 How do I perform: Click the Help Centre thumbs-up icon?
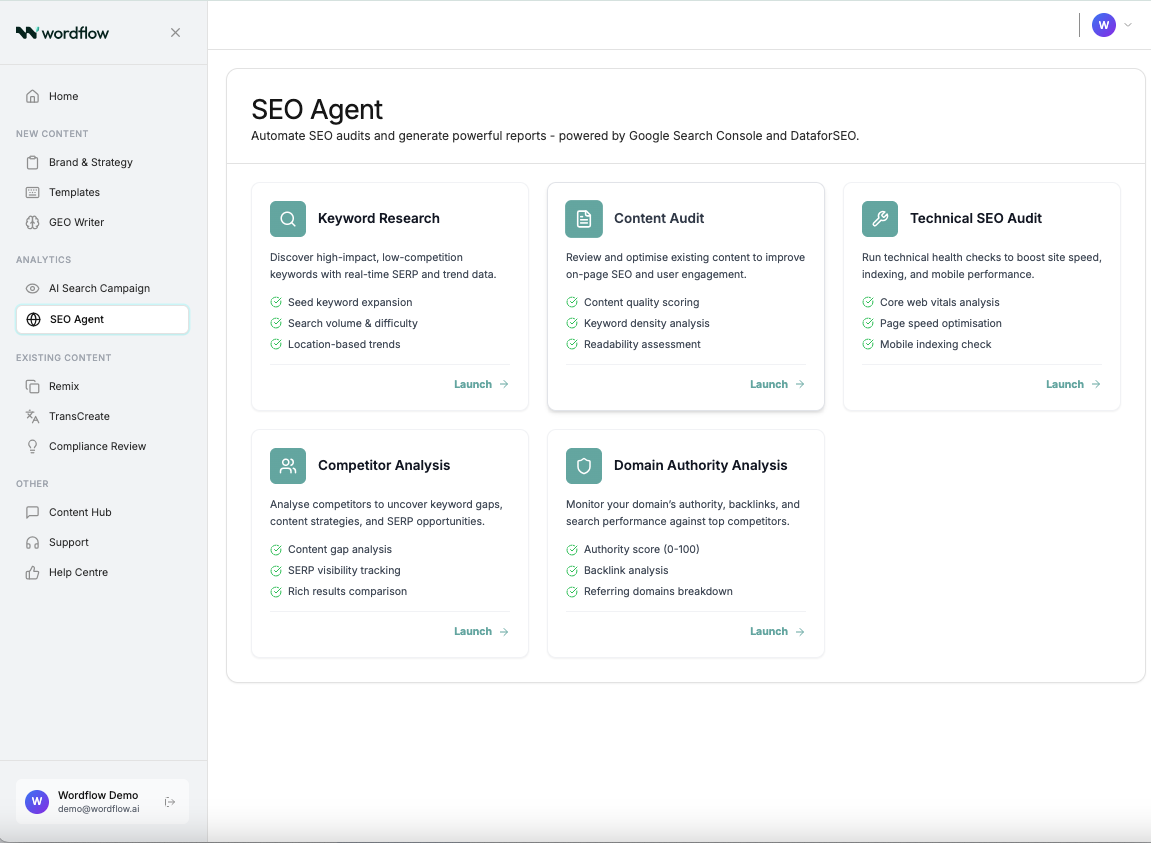[32, 573]
